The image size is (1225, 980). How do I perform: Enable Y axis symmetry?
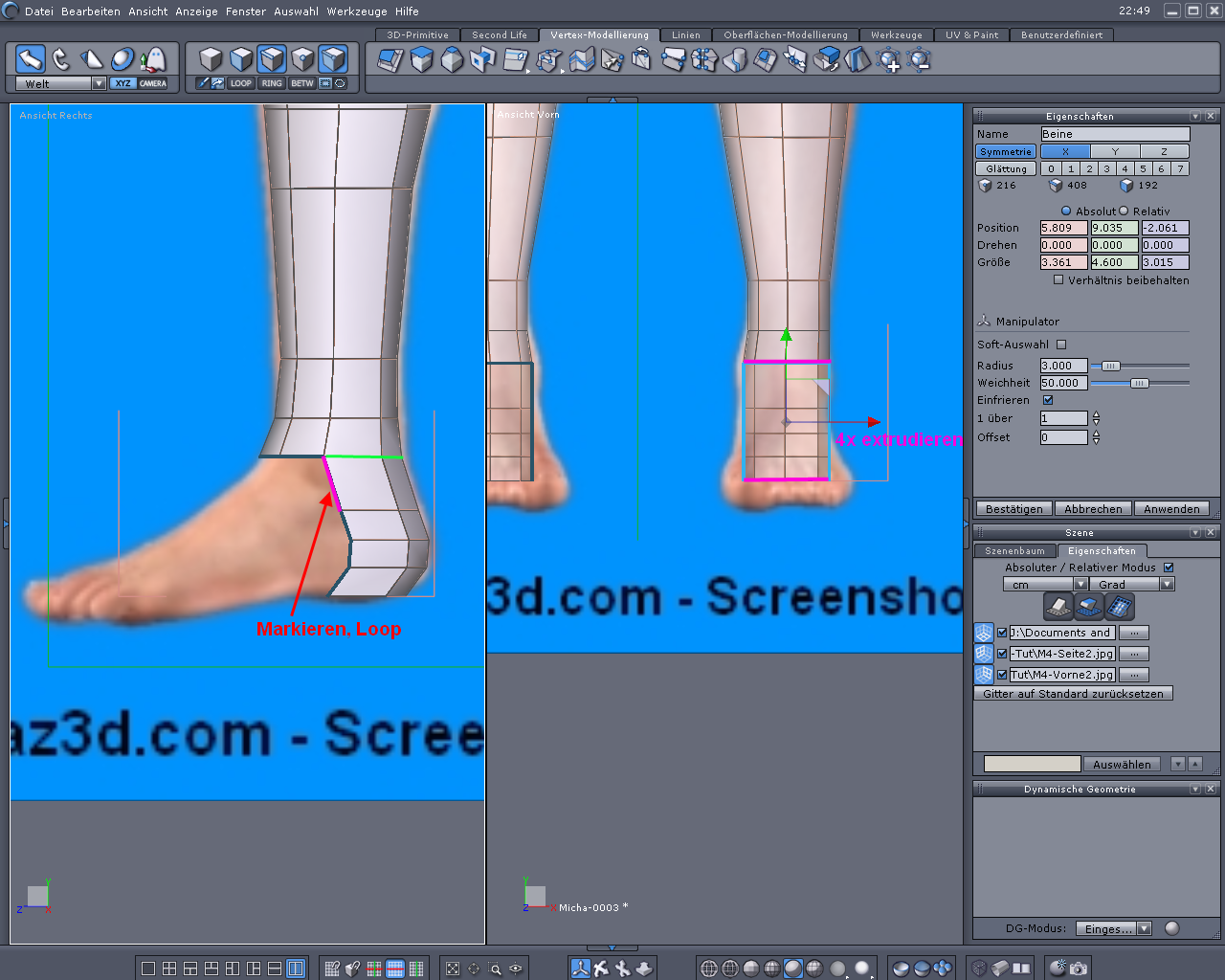point(1115,151)
